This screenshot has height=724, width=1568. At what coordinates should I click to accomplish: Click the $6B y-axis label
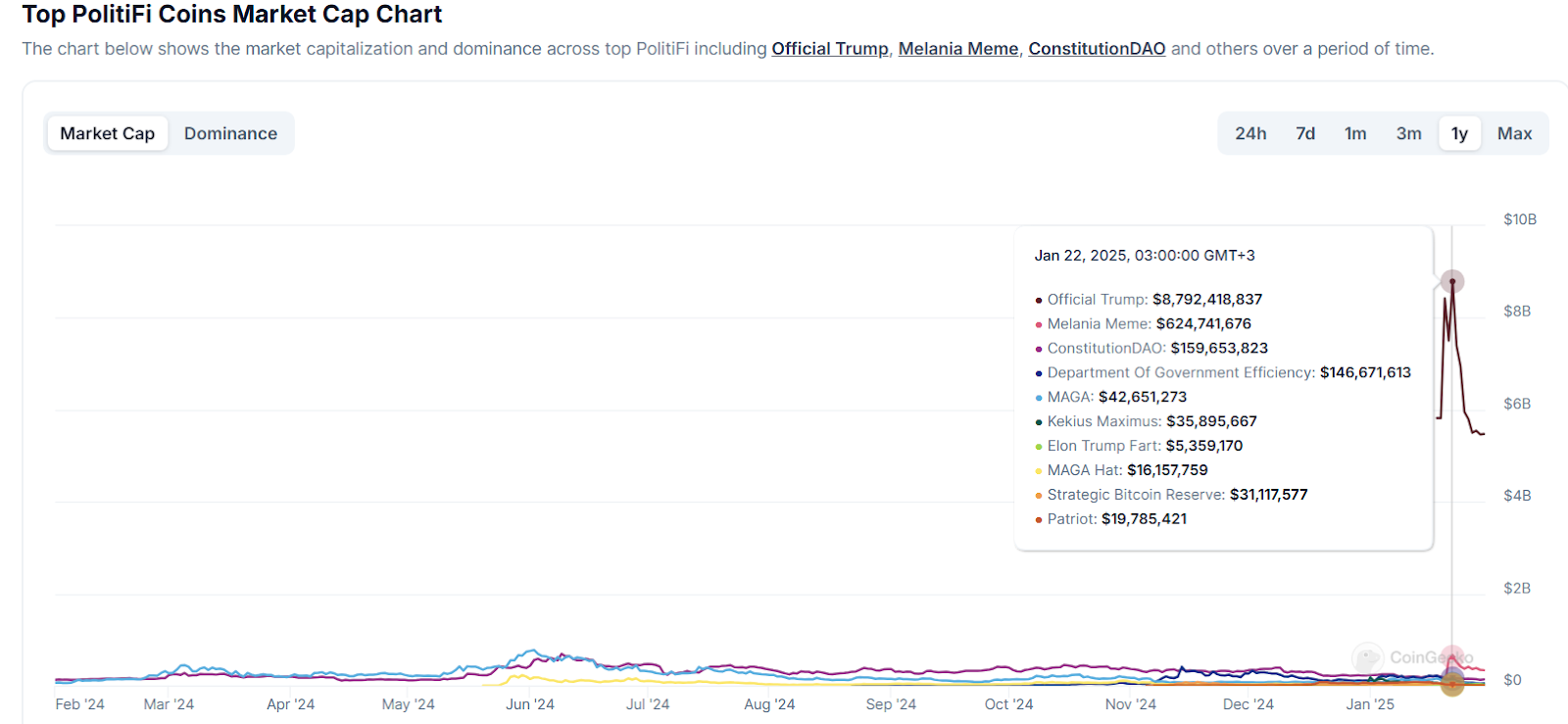tap(1517, 404)
